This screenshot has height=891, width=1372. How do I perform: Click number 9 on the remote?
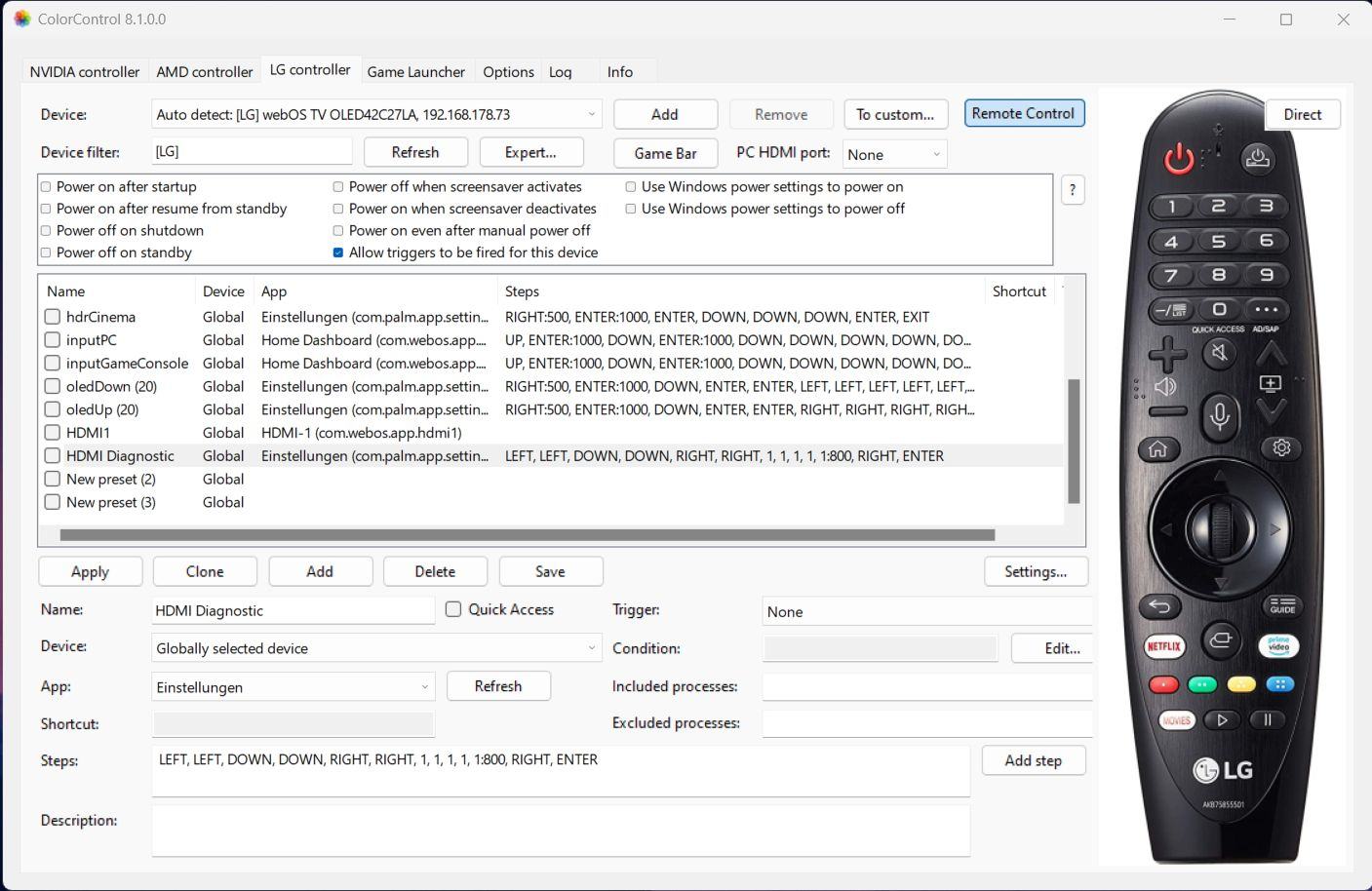1266,275
